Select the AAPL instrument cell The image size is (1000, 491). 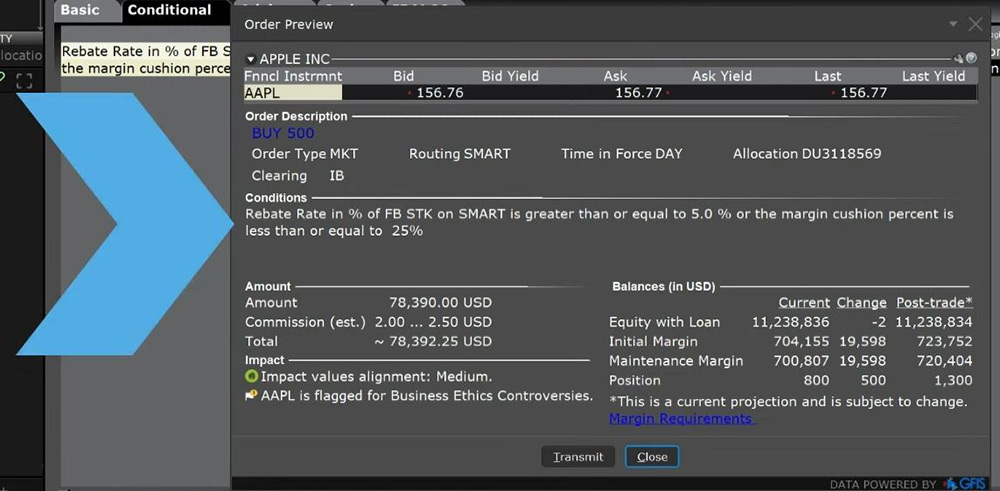292,92
